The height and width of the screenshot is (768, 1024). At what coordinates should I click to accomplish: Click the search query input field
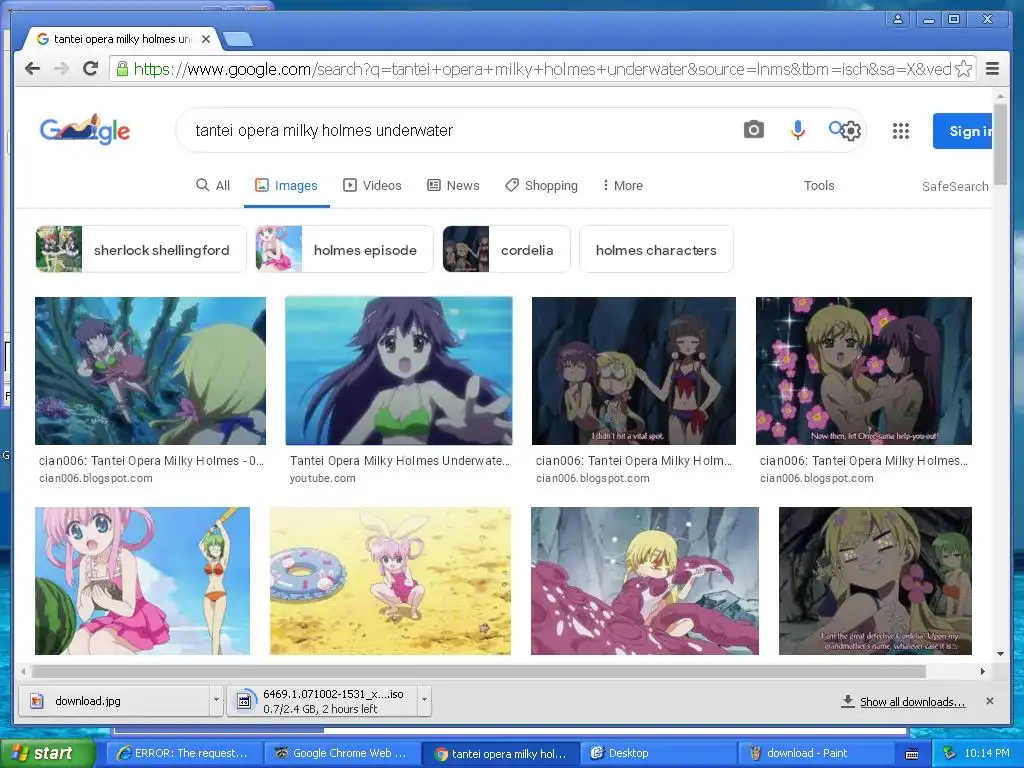coord(457,130)
